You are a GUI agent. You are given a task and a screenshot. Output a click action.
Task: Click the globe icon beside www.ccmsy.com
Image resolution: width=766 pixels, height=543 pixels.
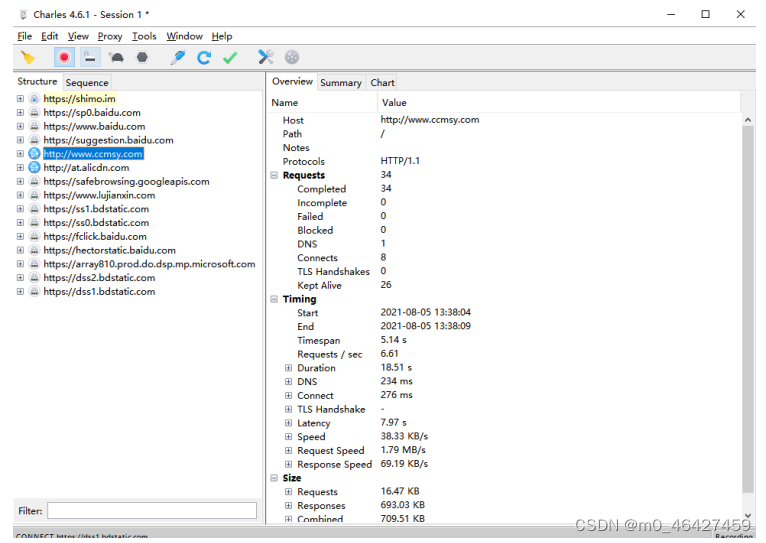tap(34, 154)
